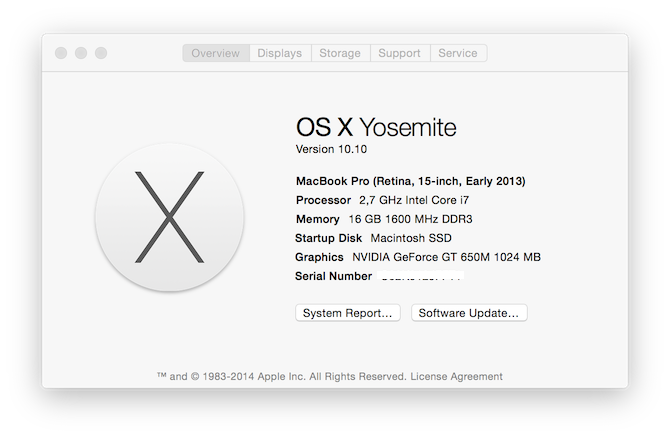Open the Service tab
The width and height of the screenshot is (670, 438).
(x=458, y=53)
